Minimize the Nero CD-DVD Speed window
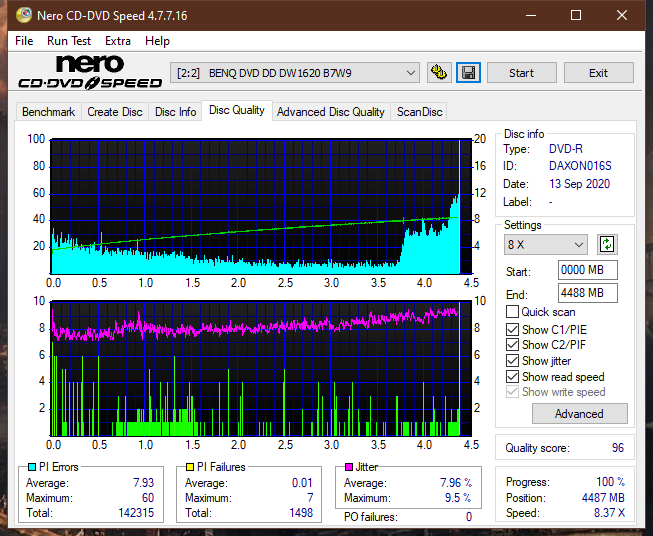 [531, 15]
